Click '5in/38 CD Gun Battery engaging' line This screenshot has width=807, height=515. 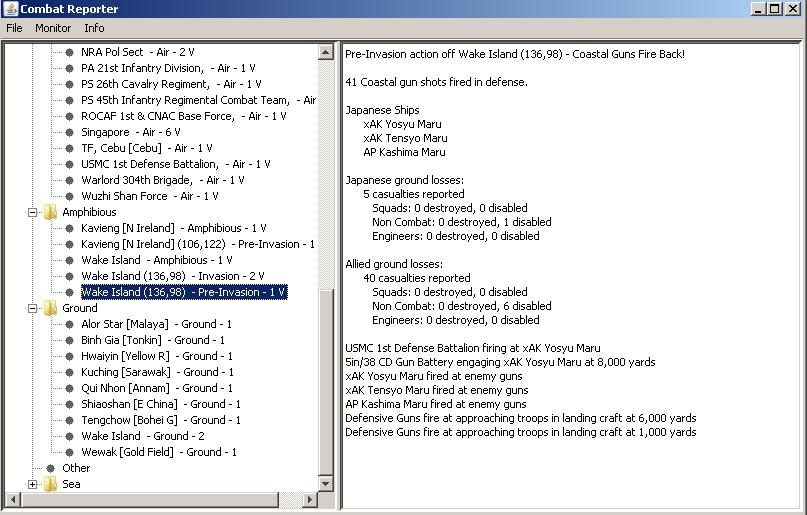tap(500, 362)
